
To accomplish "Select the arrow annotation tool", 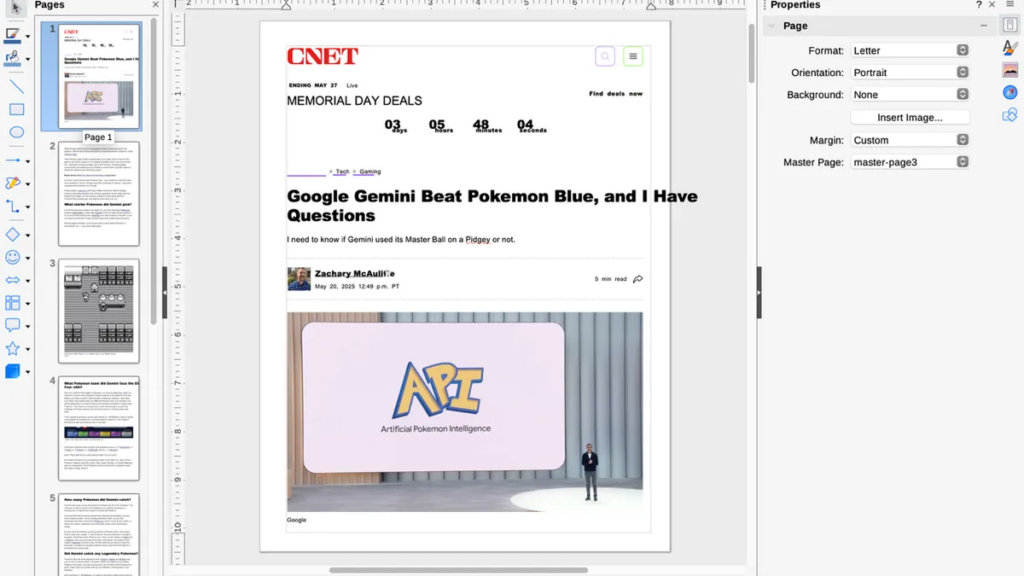I will [14, 157].
